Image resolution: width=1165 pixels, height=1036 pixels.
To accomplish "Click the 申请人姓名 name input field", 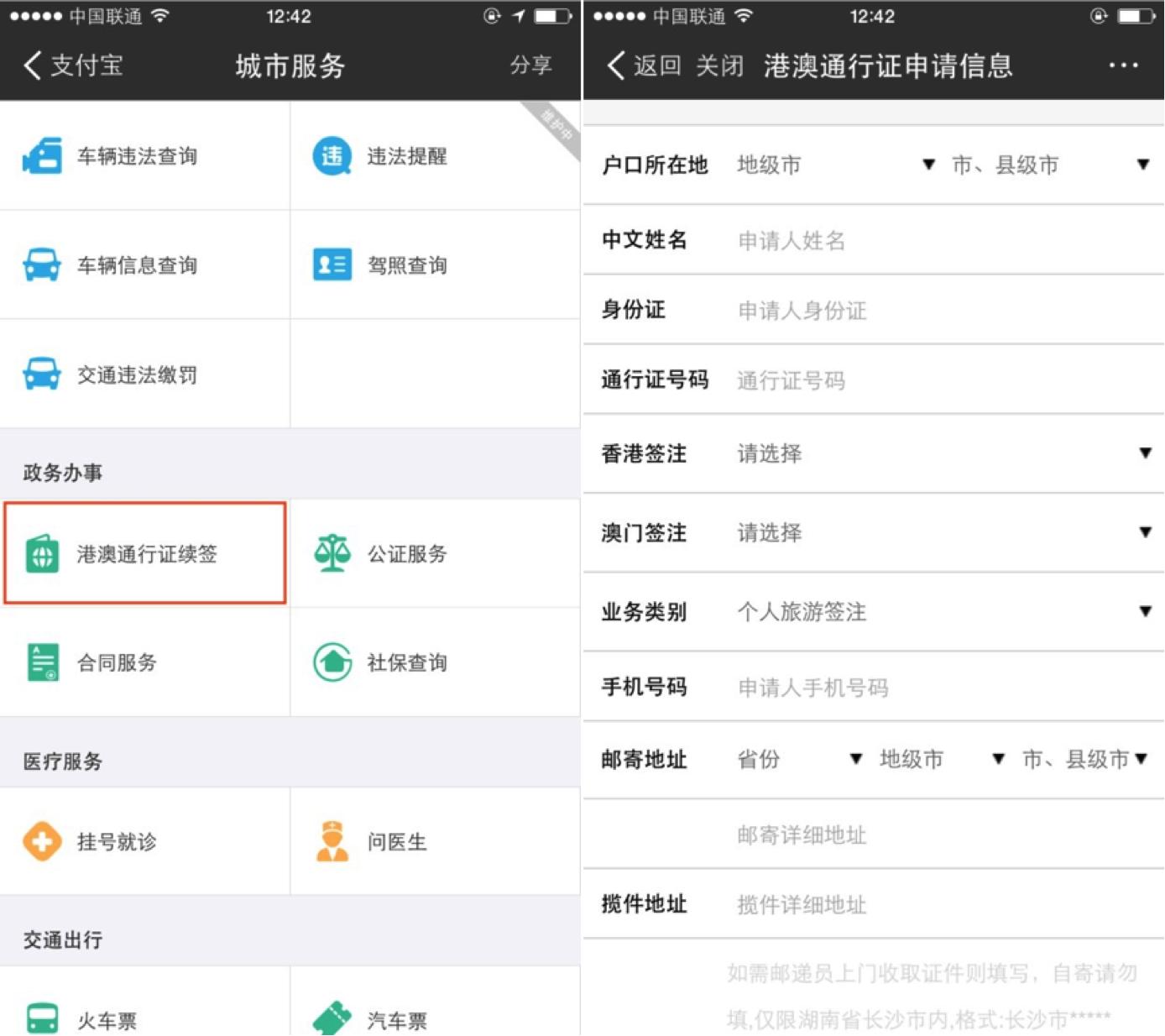I will click(881, 240).
